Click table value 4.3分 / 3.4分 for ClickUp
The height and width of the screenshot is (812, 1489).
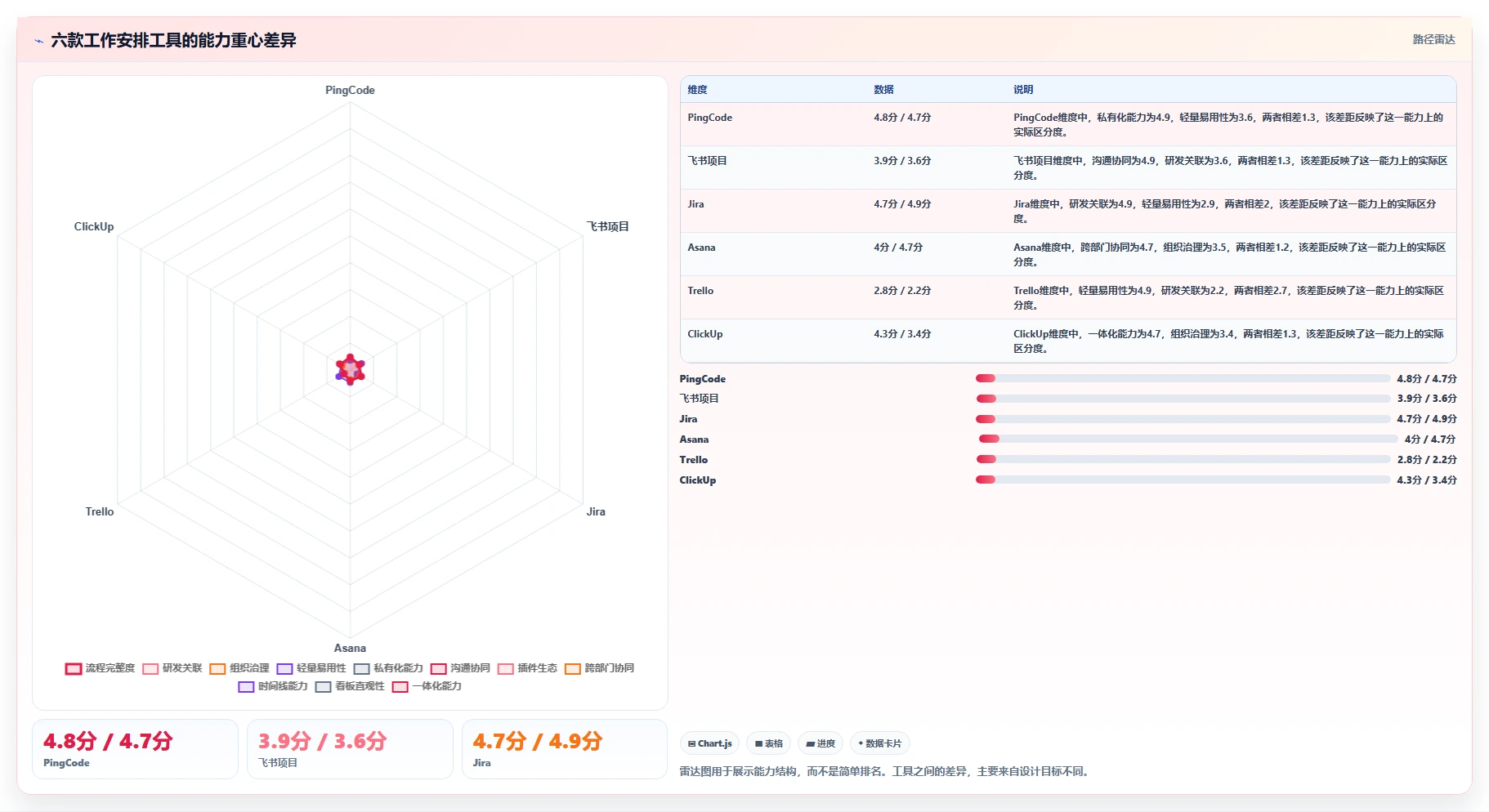click(x=902, y=334)
